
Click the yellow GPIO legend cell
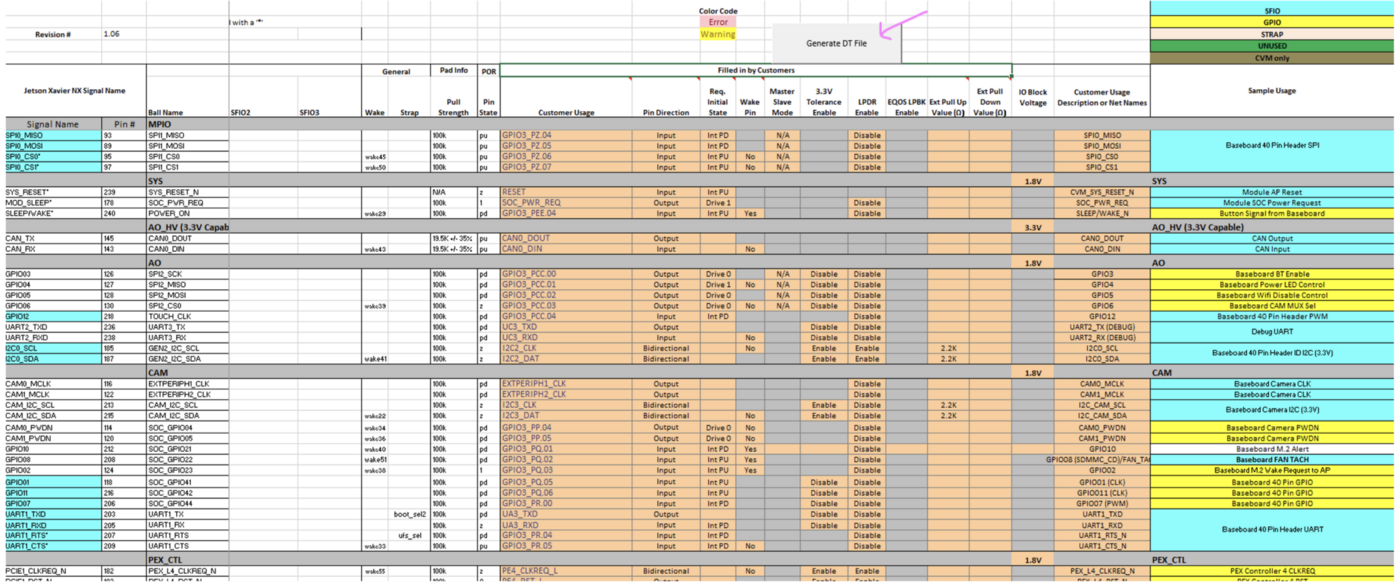click(x=1271, y=22)
